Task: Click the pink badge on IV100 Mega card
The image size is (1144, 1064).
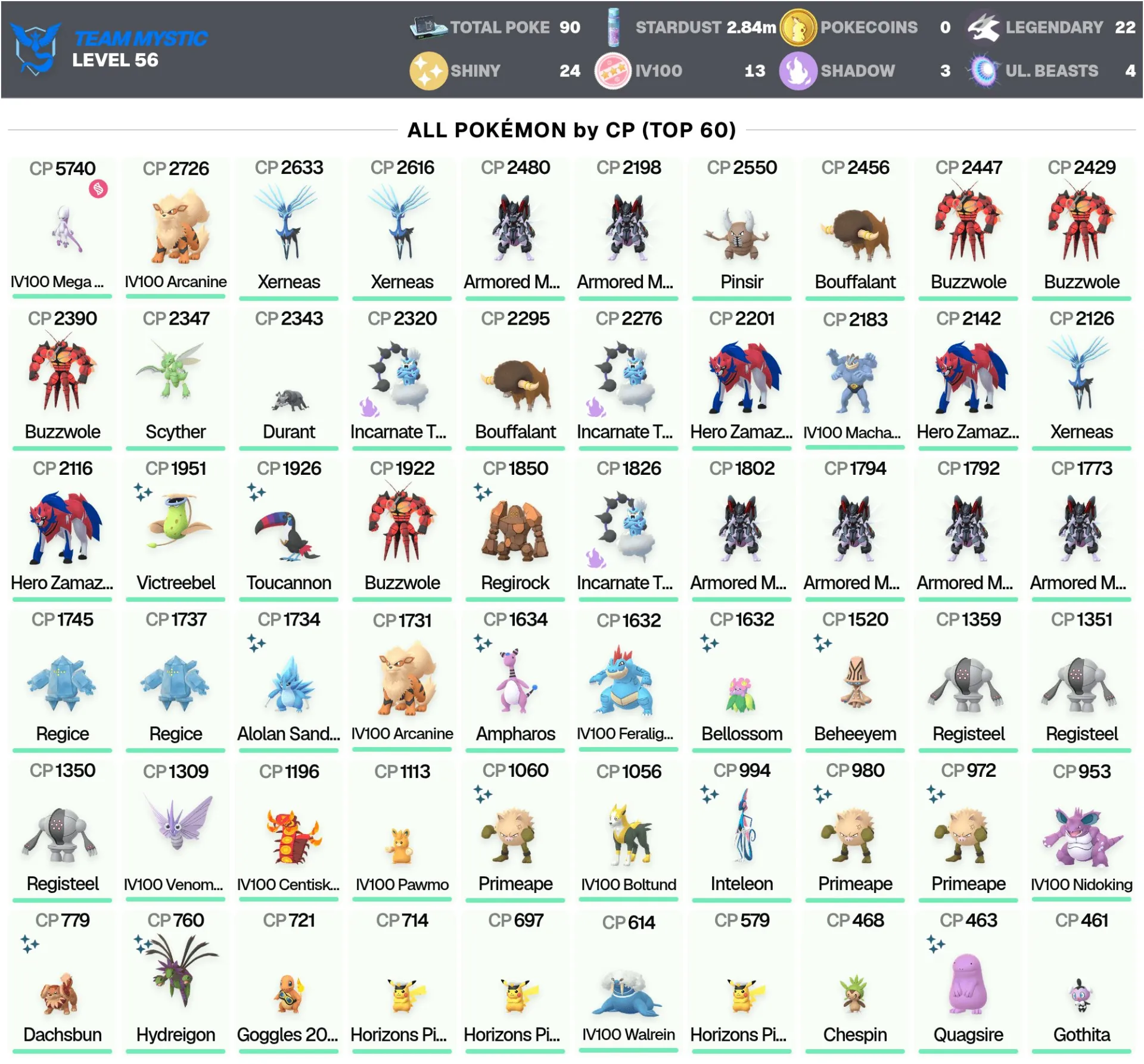Action: 98,189
